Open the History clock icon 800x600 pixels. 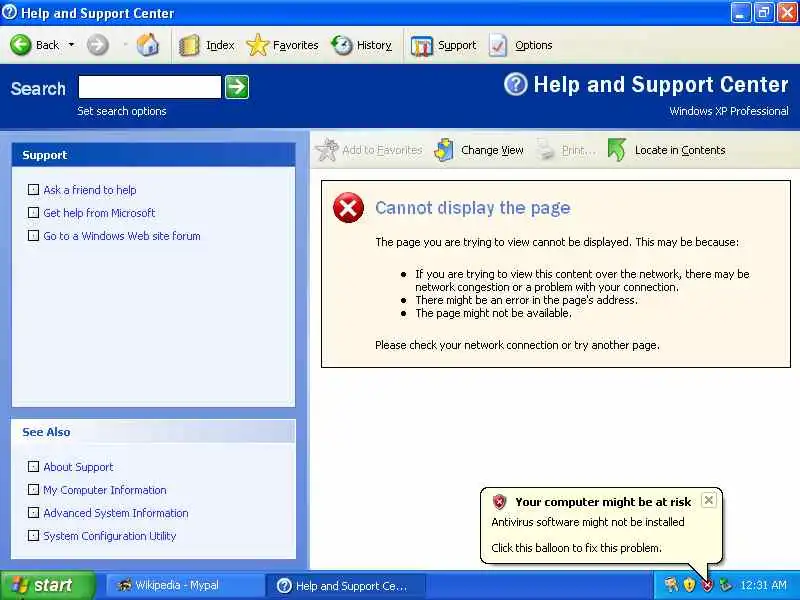tap(342, 45)
